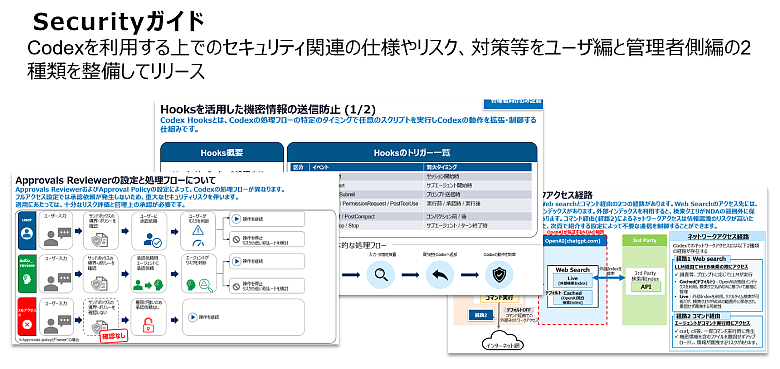Click the green auto_review head icon

tap(28, 279)
